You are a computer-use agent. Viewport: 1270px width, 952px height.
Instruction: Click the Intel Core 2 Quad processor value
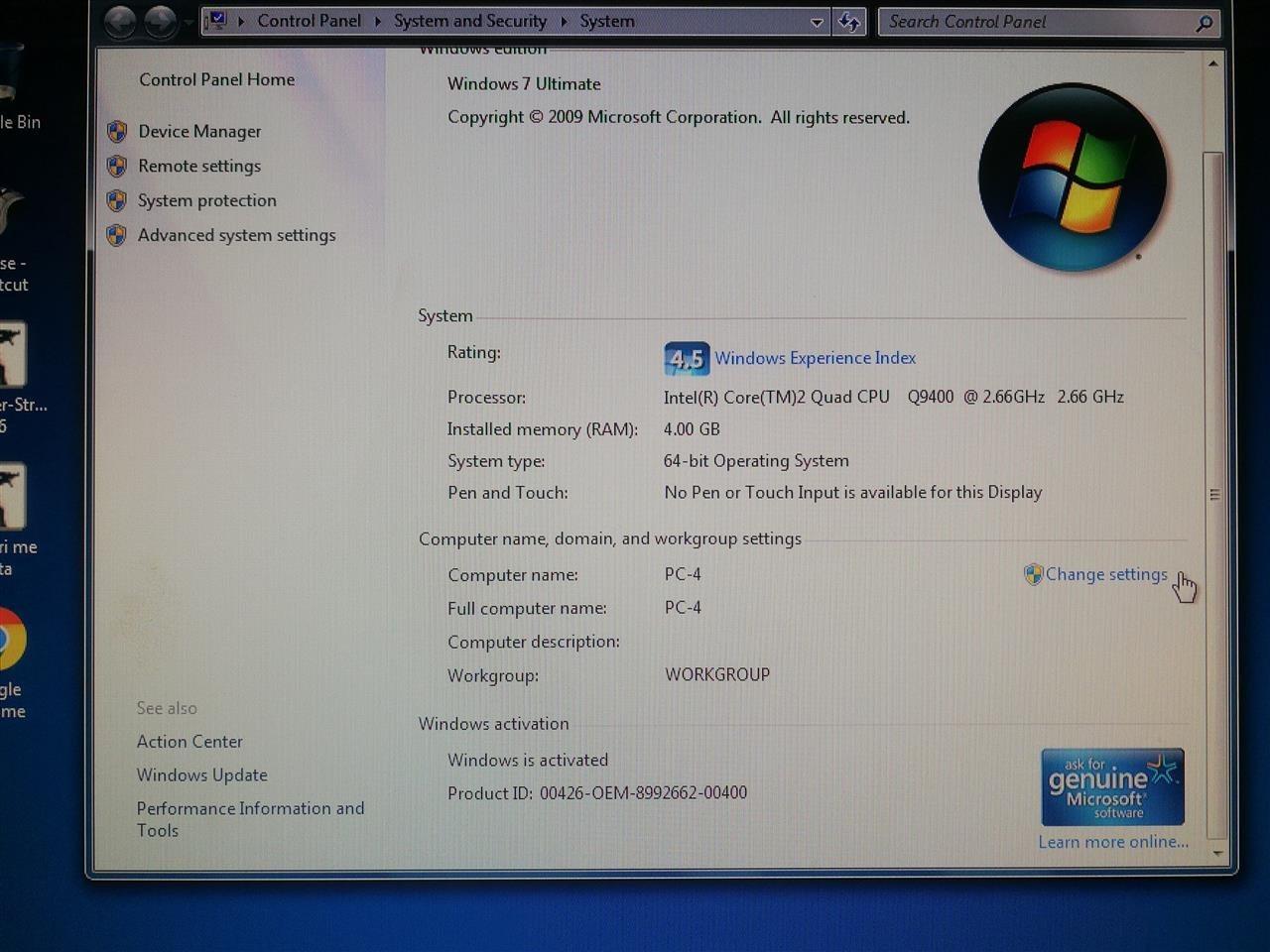pyautogui.click(x=893, y=397)
